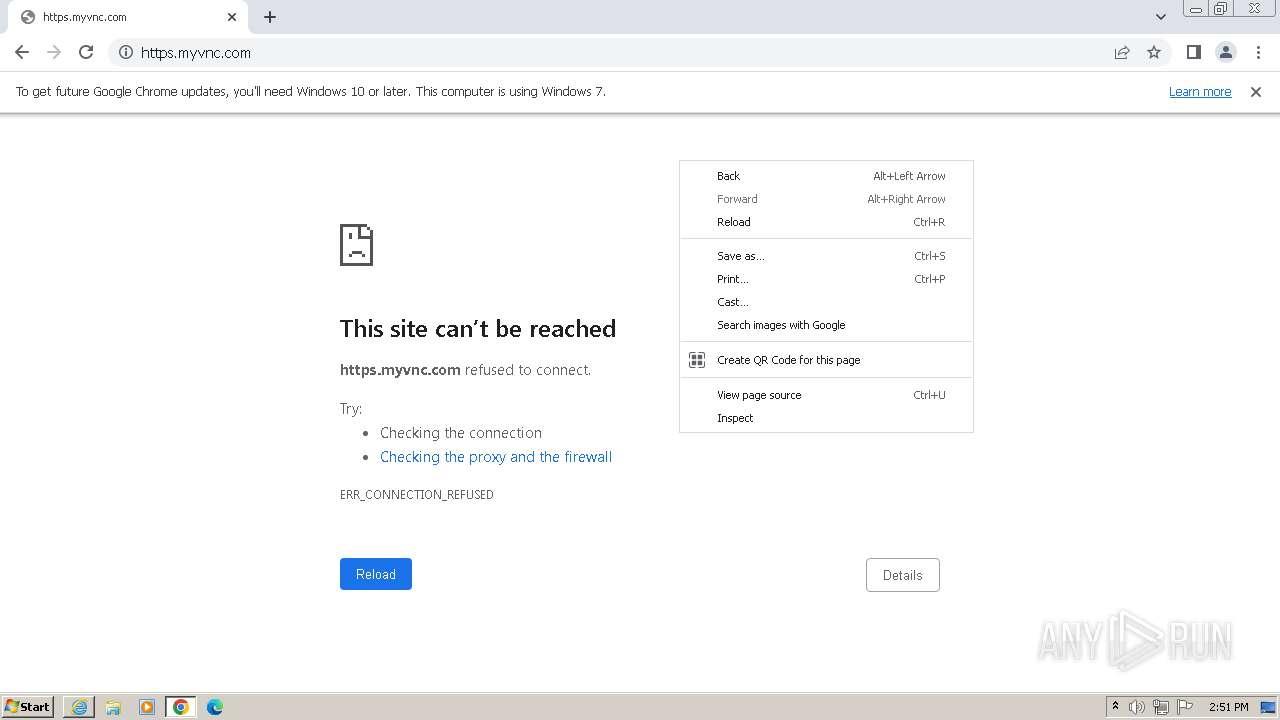Choose Cast... from context menu
Screen dimensions: 1280x720
826,302
